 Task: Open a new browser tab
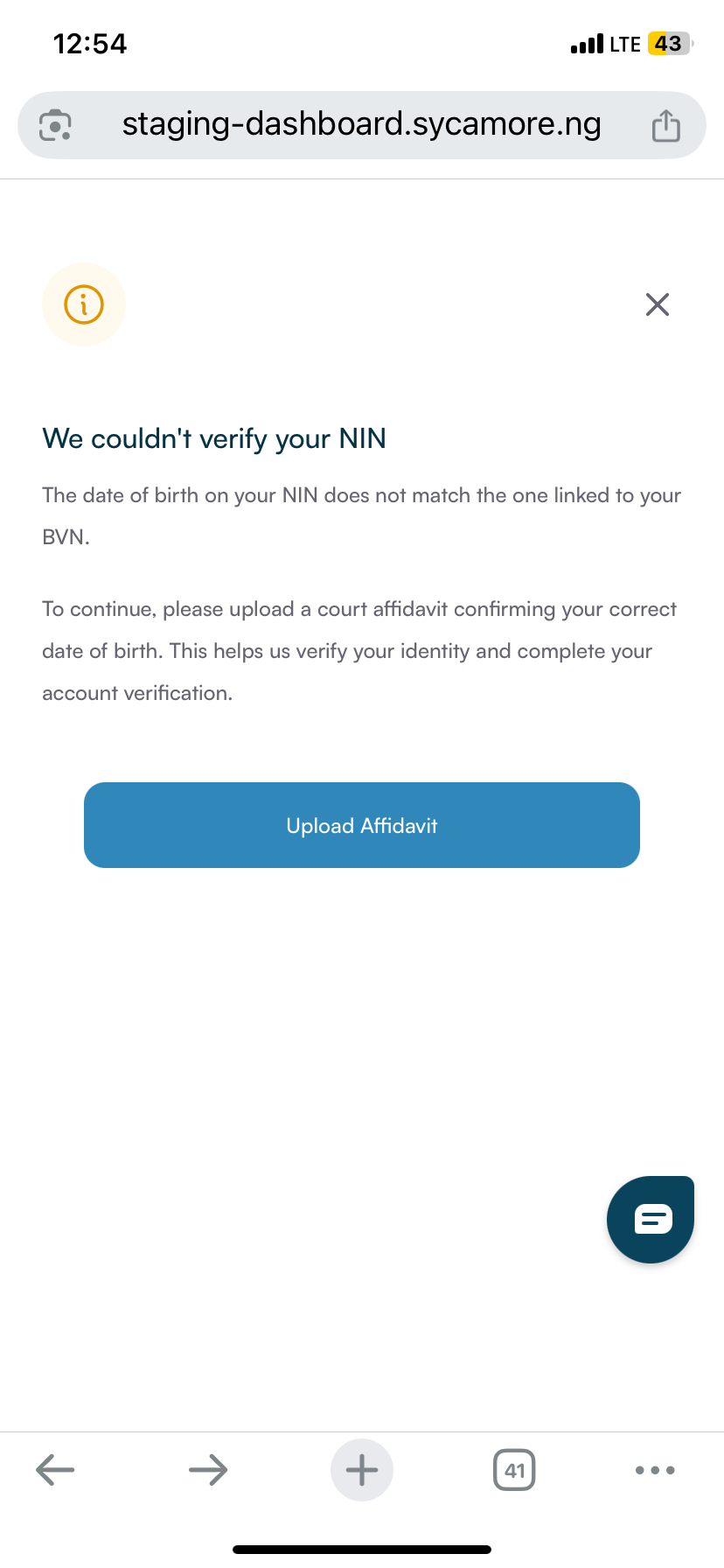pos(362,1470)
